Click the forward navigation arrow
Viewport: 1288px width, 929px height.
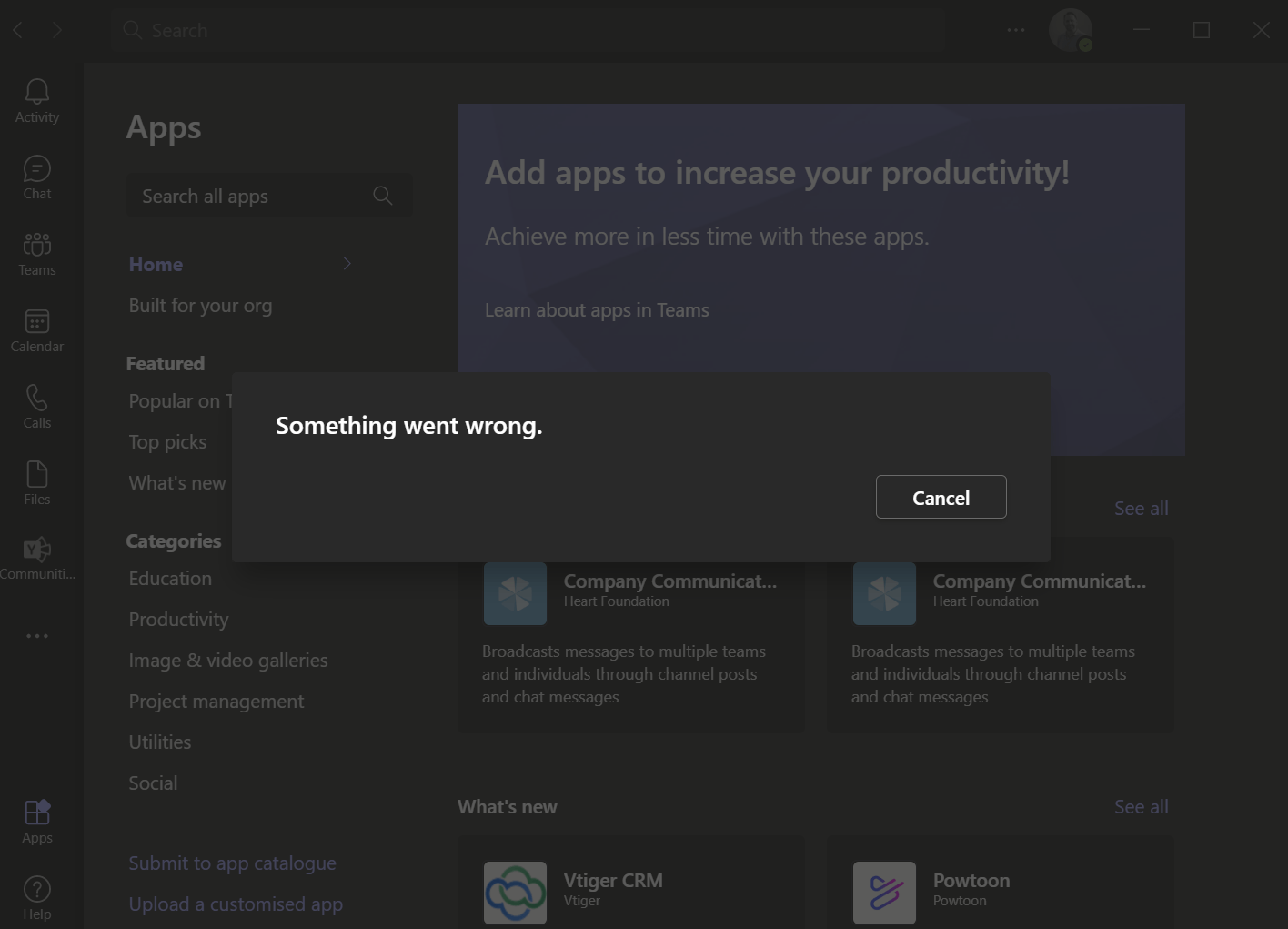click(x=57, y=30)
